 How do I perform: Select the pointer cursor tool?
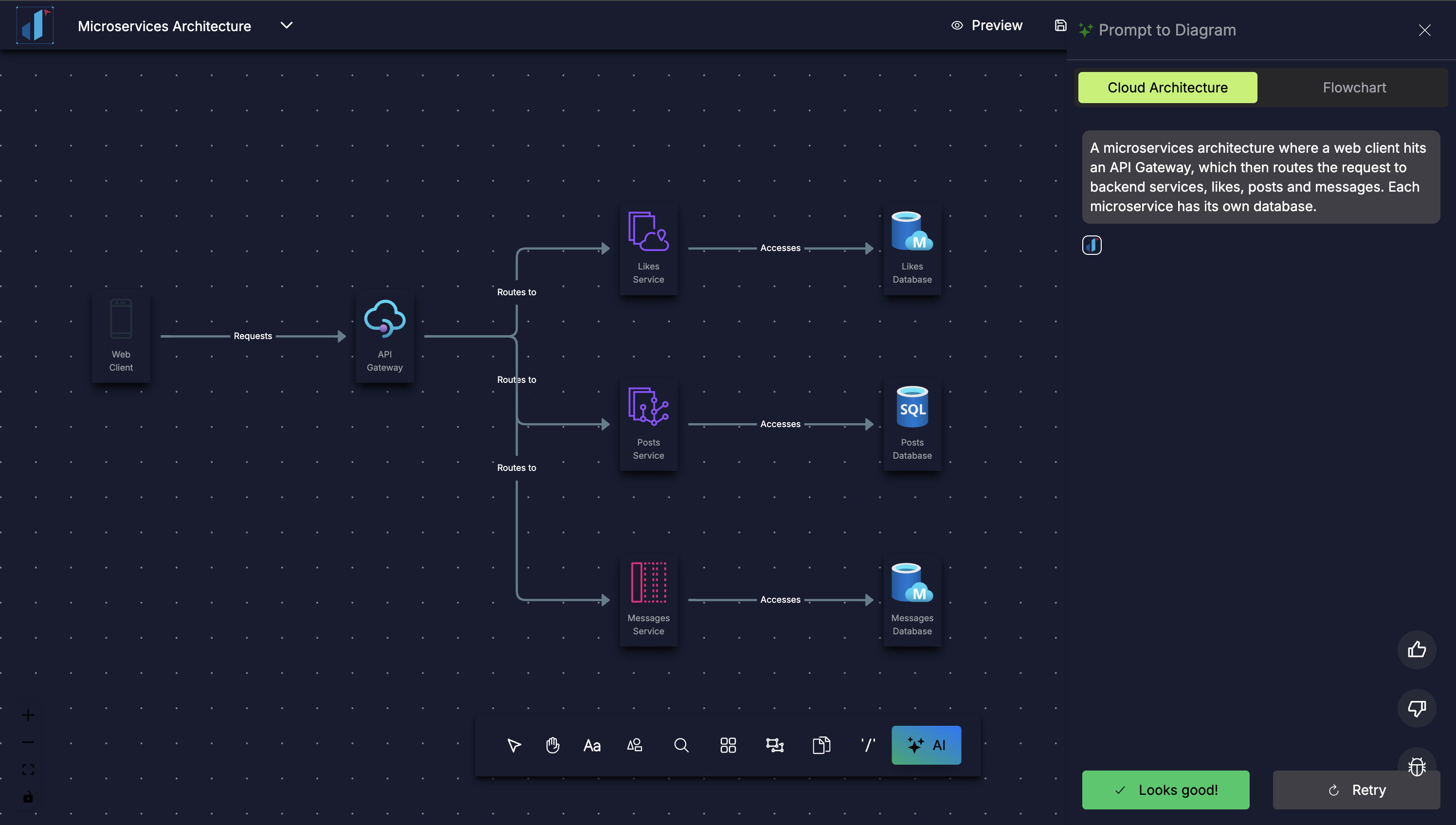[513, 745]
